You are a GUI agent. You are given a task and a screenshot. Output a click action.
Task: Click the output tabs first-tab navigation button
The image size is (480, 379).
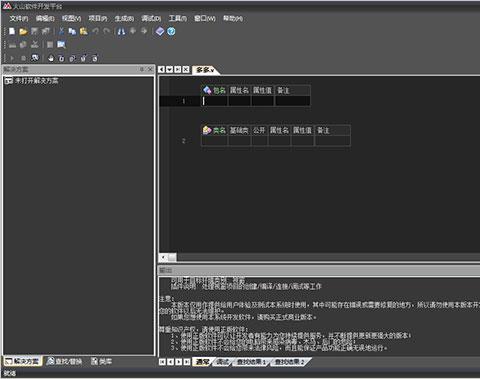162,362
